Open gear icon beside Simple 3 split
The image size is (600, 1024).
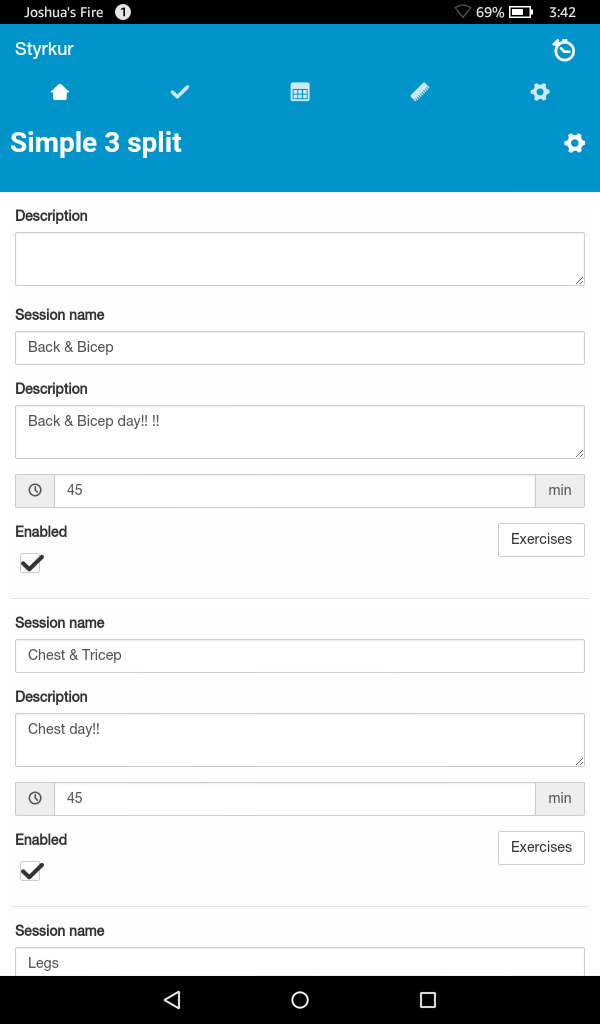574,143
